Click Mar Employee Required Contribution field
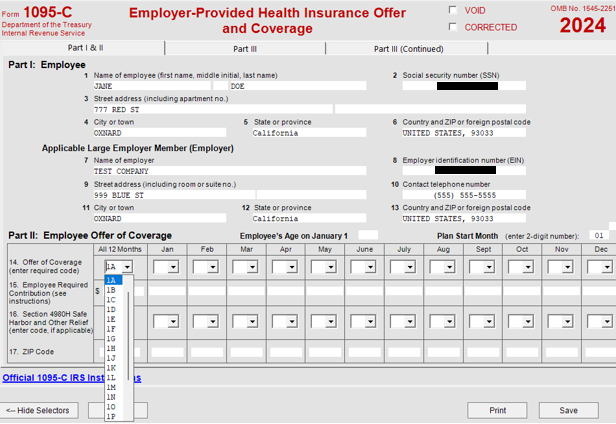This screenshot has height=424, width=616. click(246, 291)
